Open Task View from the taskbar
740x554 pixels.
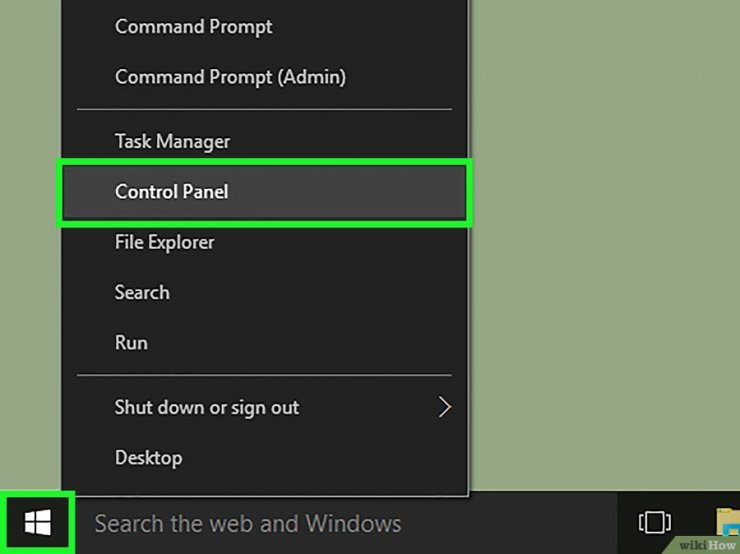[654, 522]
